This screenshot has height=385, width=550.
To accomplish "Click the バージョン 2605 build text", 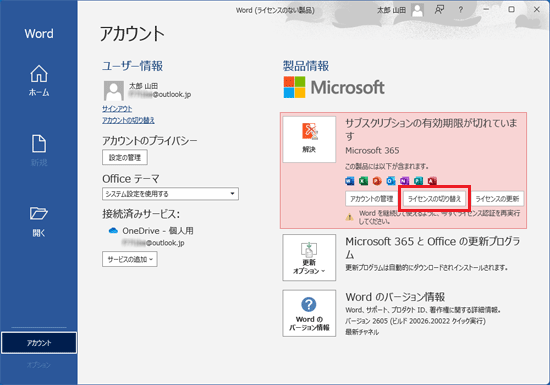I will 415,321.
